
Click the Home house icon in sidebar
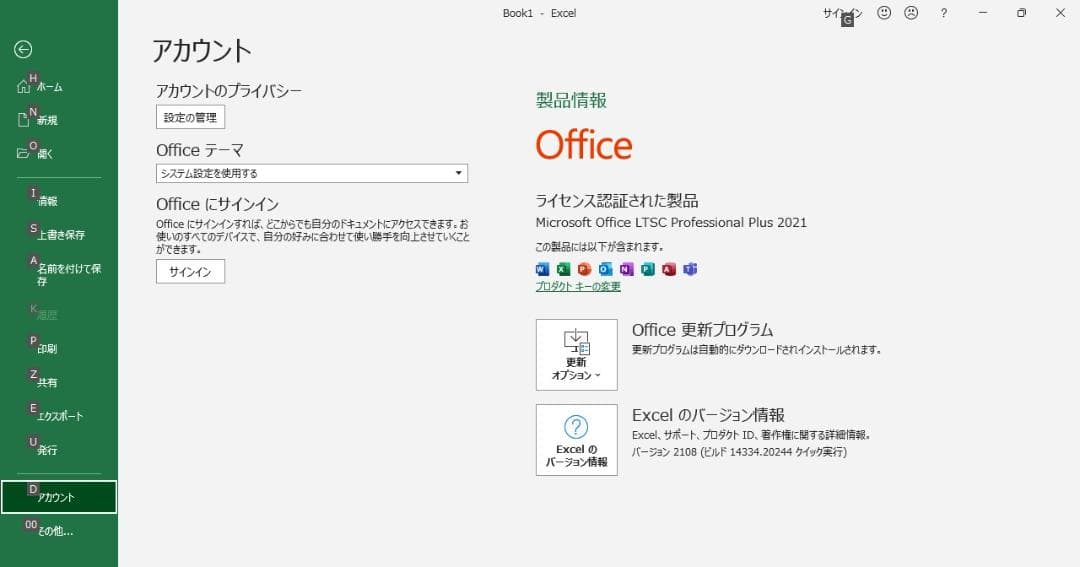tap(23, 87)
